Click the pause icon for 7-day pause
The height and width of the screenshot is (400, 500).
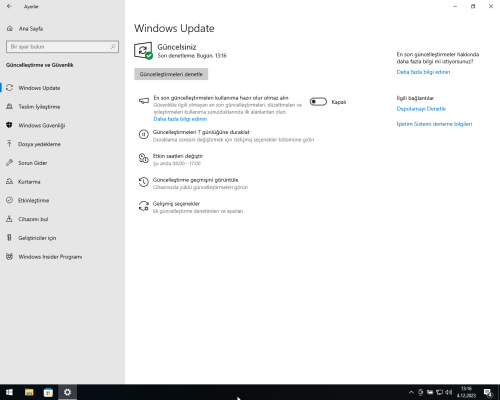143,134
